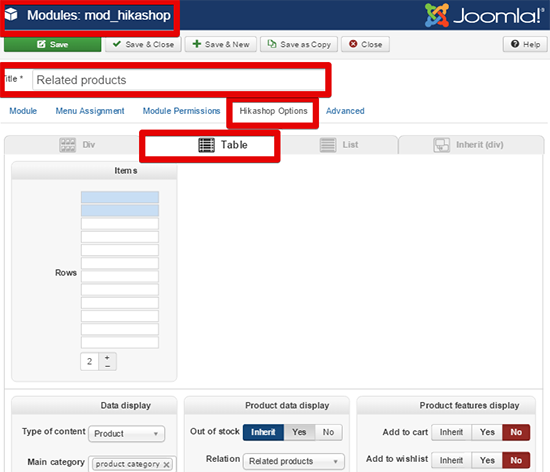Open the Help button
The image size is (550, 472).
pyautogui.click(x=525, y=44)
